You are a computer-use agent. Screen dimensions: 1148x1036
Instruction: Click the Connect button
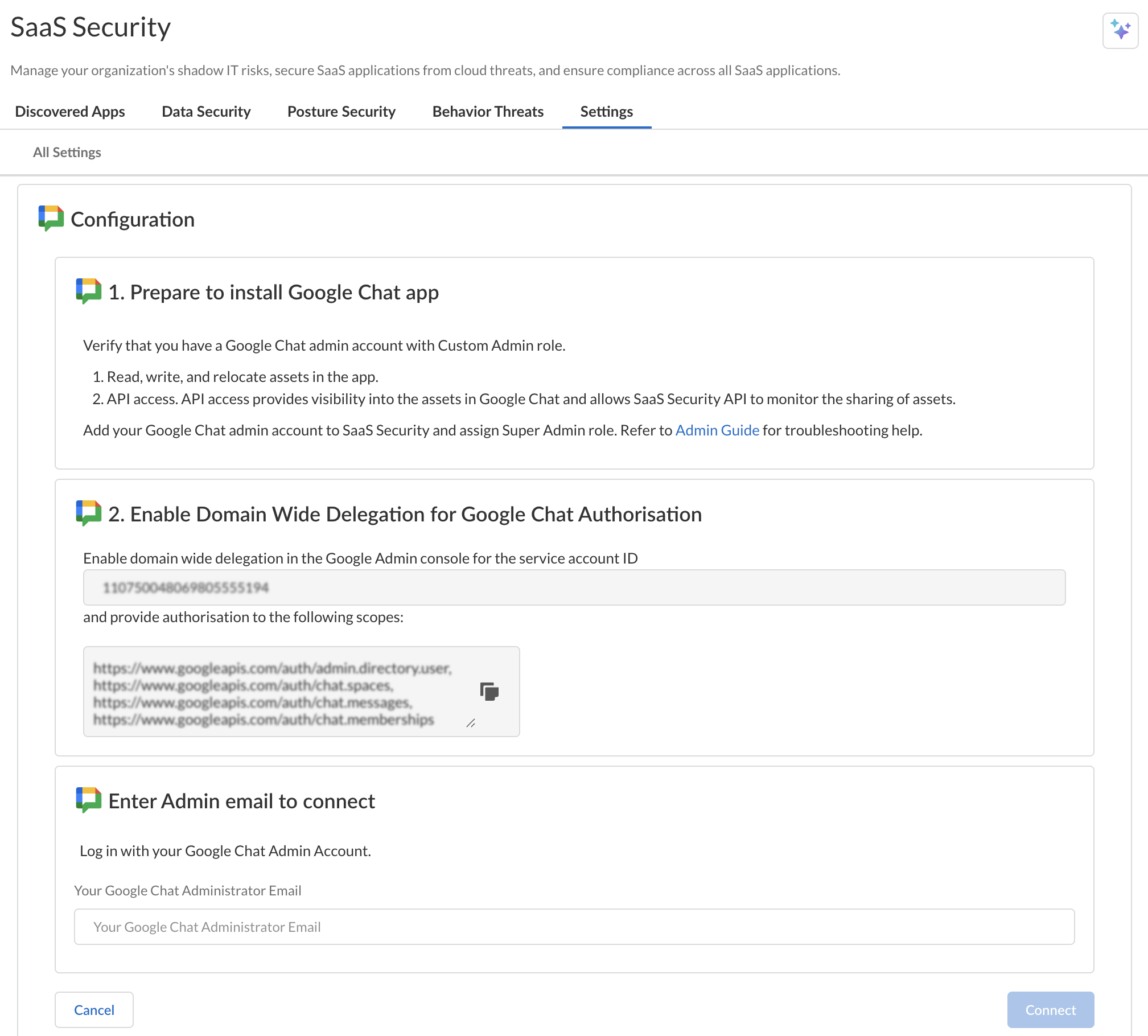1050,1010
